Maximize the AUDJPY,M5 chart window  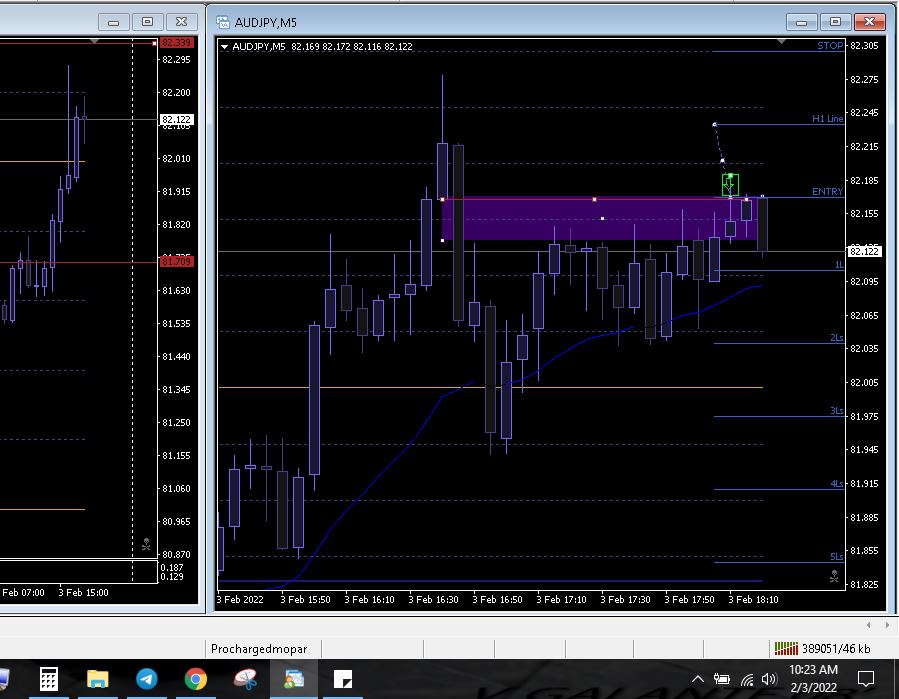836,21
